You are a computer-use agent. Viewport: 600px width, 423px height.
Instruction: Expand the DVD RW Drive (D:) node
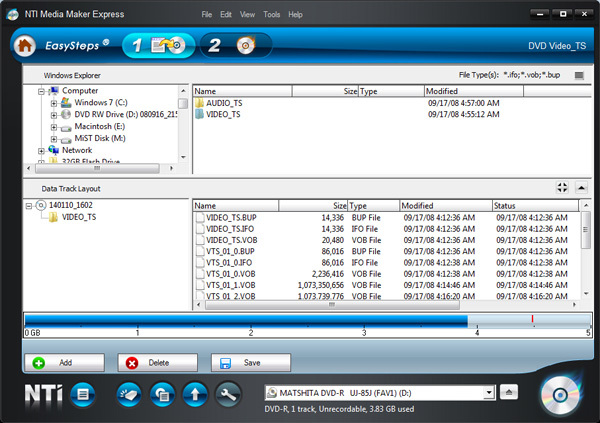[54, 115]
